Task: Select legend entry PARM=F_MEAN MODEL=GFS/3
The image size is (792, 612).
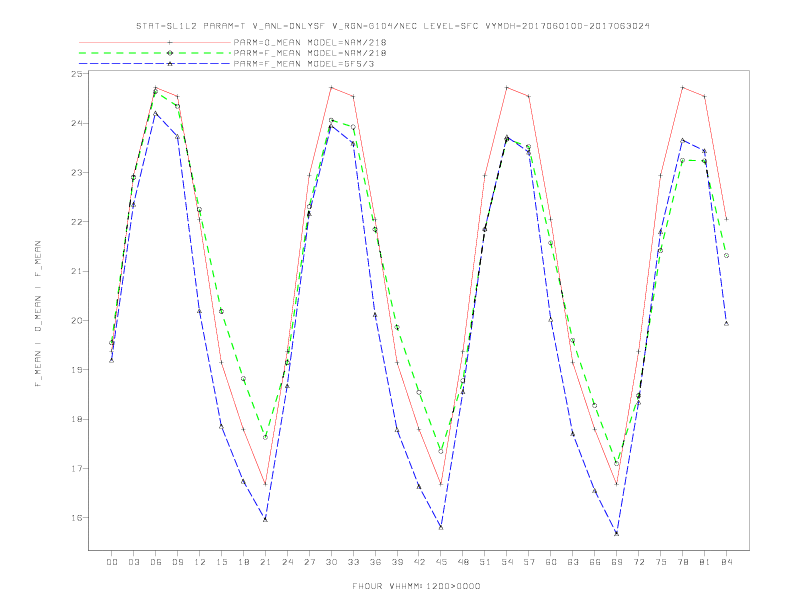Action: pos(304,64)
